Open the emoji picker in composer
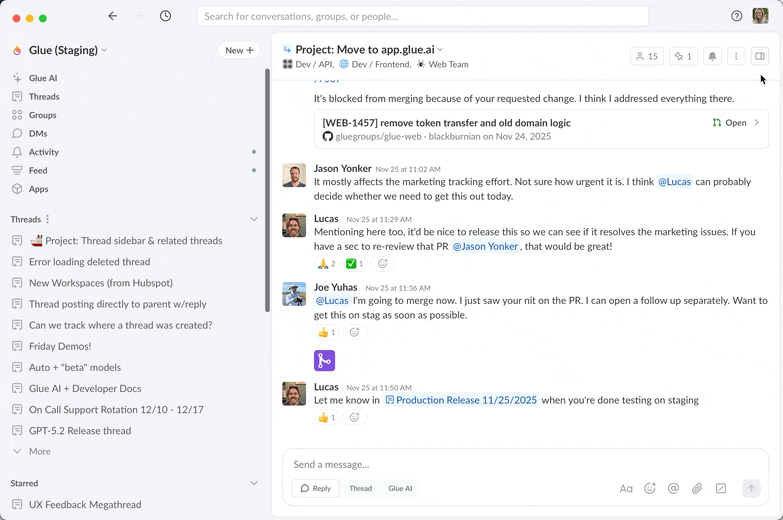Viewport: 783px width, 520px height. click(x=650, y=489)
